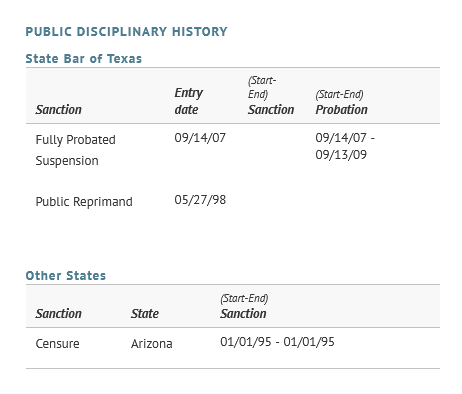Select the State Bar of Texas heading
The width and height of the screenshot is (462, 394).
pos(84,59)
